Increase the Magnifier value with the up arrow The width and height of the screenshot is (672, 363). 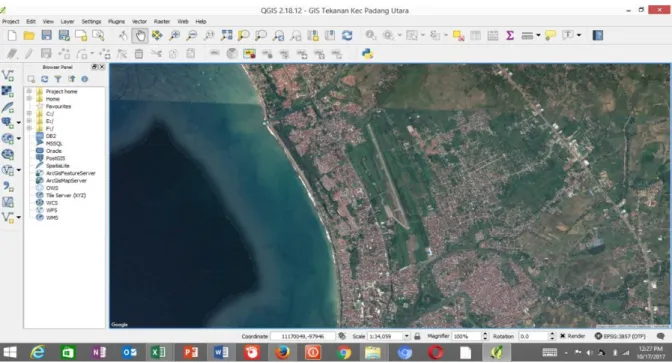pyautogui.click(x=485, y=334)
